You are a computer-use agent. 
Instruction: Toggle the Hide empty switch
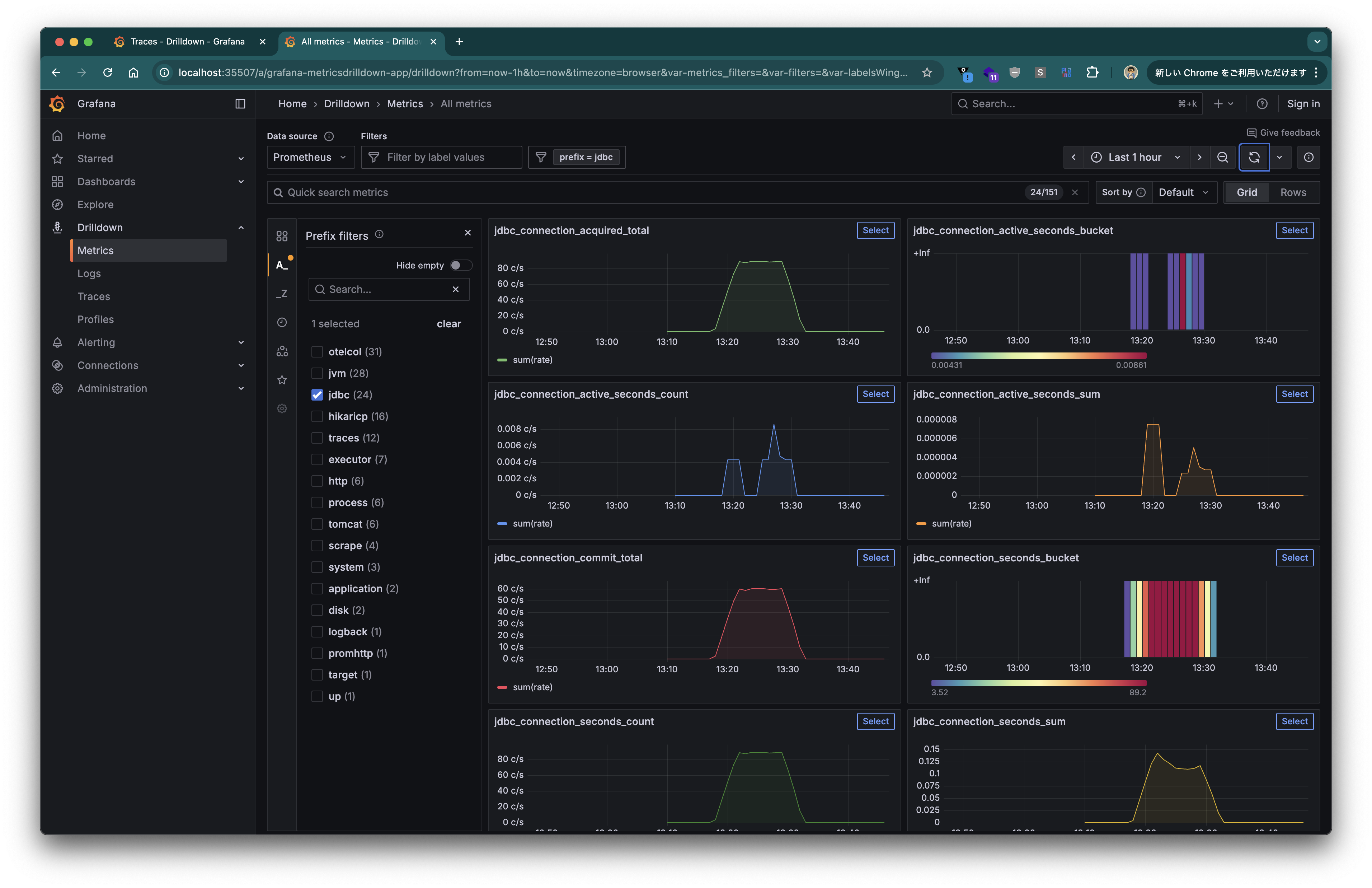coord(460,265)
